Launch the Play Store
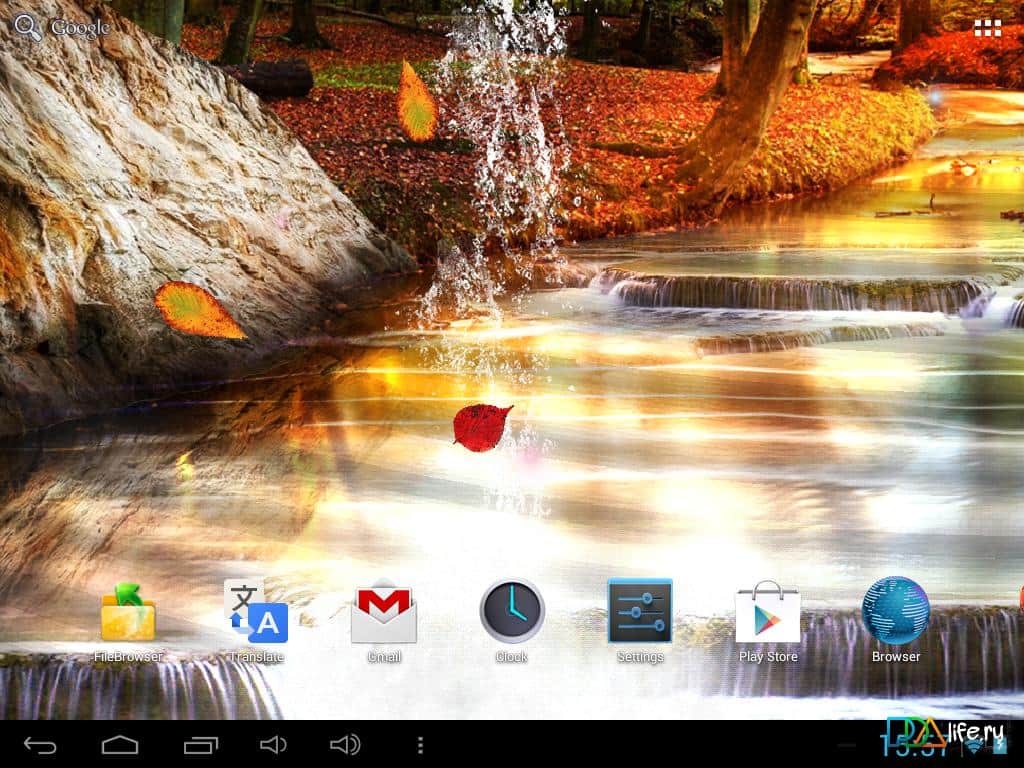The height and width of the screenshot is (768, 1024). [768, 612]
